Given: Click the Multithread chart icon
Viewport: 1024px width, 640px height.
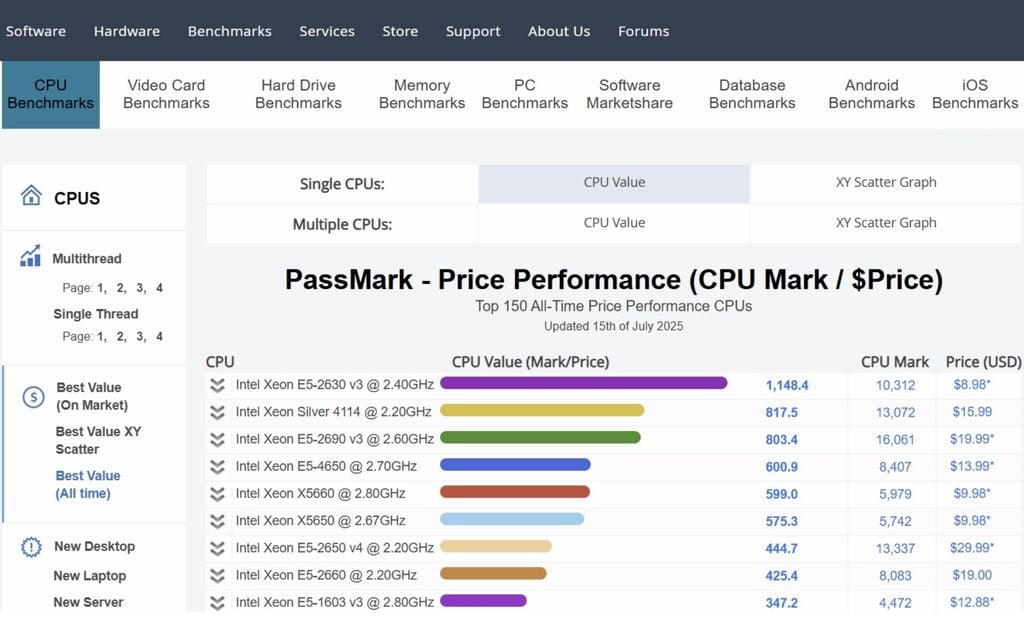Looking at the screenshot, I should pos(30,256).
